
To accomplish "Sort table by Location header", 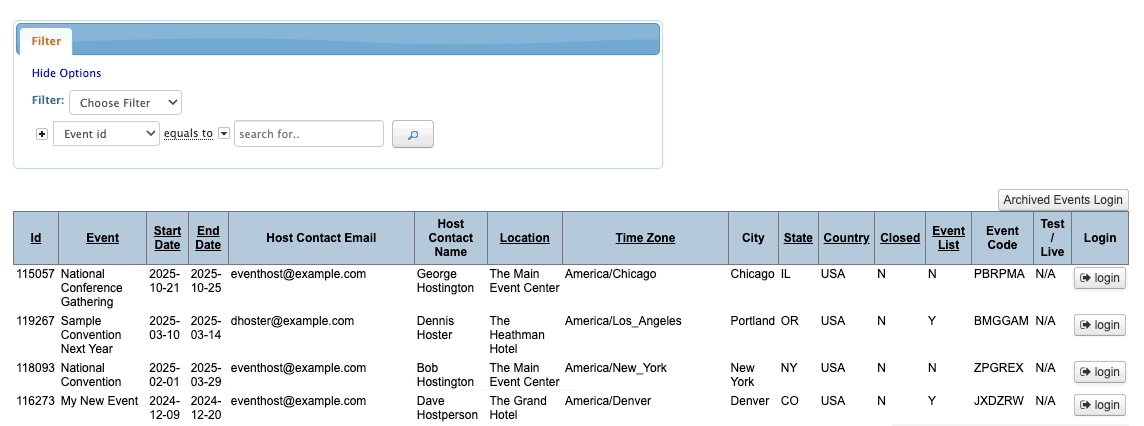I will (525, 238).
